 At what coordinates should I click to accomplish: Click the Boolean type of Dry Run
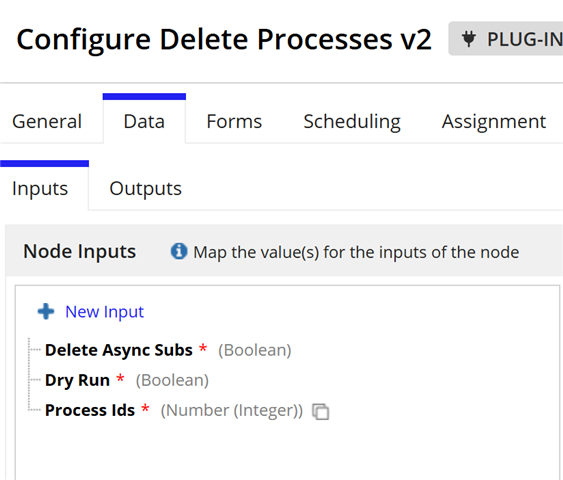[172, 381]
